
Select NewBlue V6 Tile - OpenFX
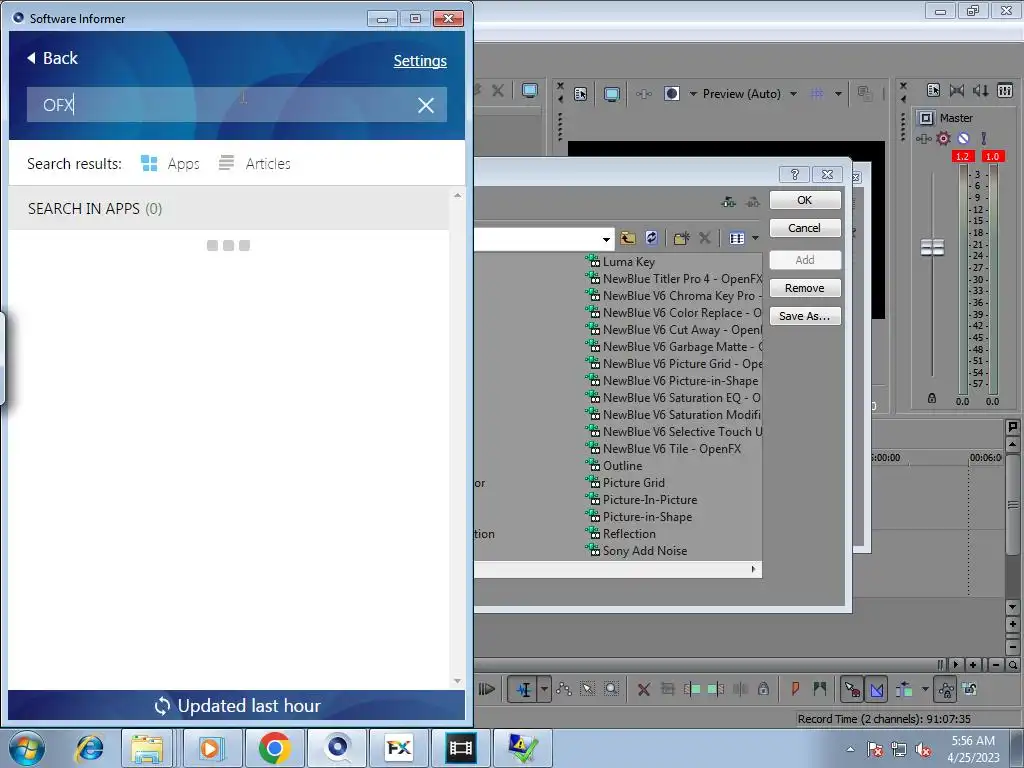(x=671, y=449)
